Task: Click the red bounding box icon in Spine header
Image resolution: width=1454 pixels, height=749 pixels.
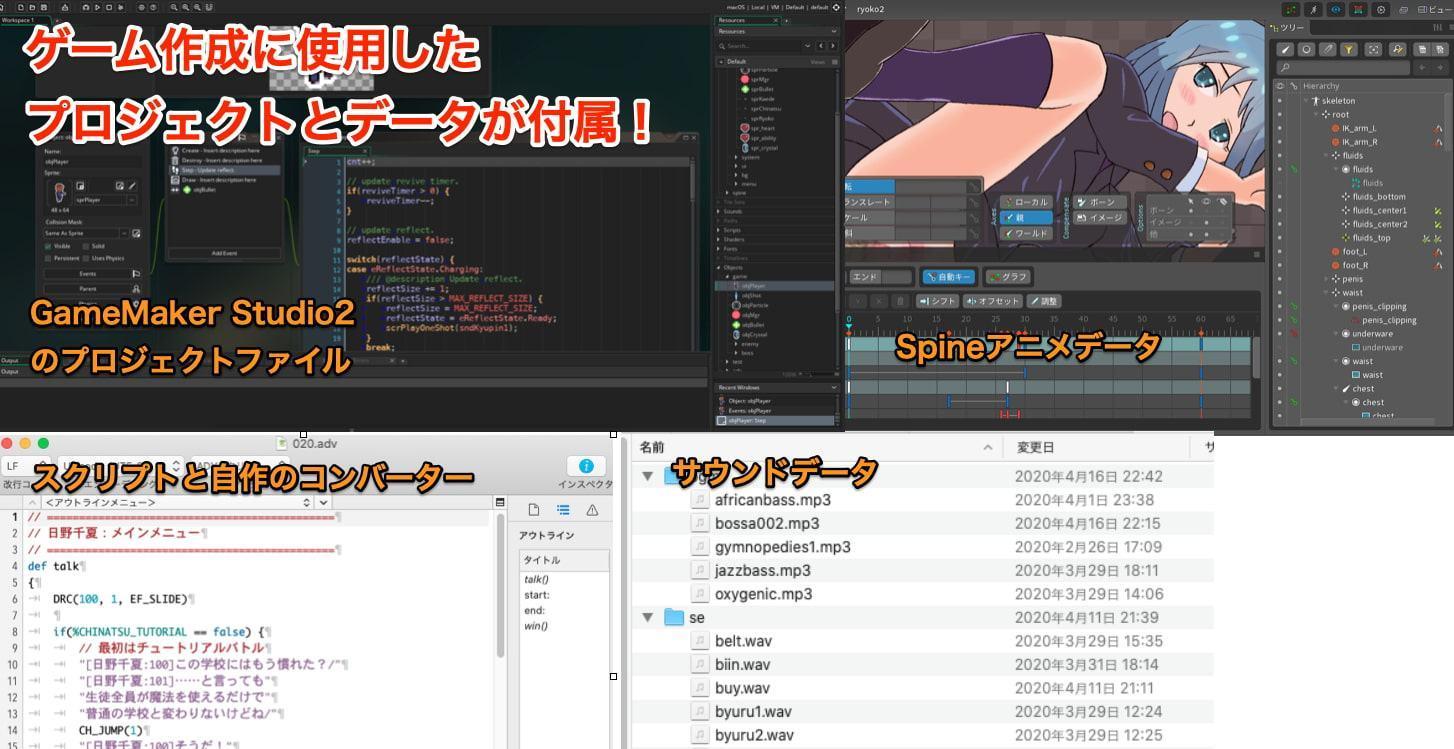Action: (1358, 9)
